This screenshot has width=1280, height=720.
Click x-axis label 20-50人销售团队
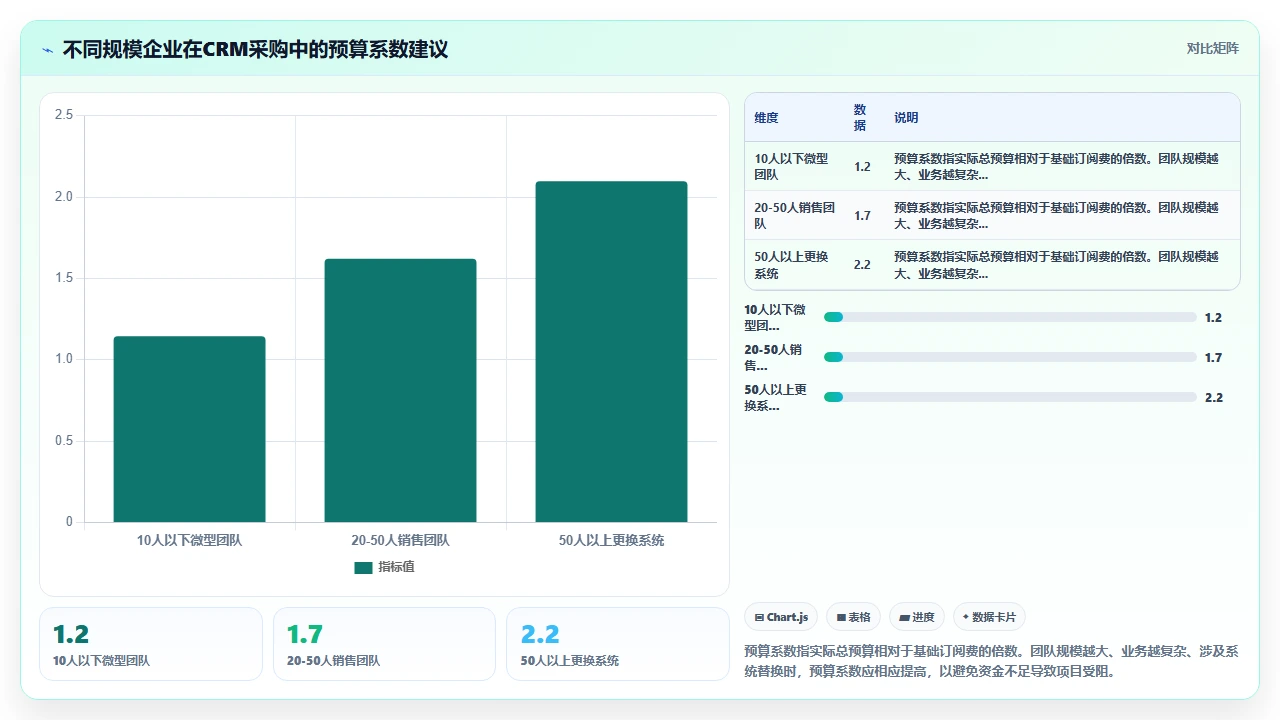click(400, 540)
